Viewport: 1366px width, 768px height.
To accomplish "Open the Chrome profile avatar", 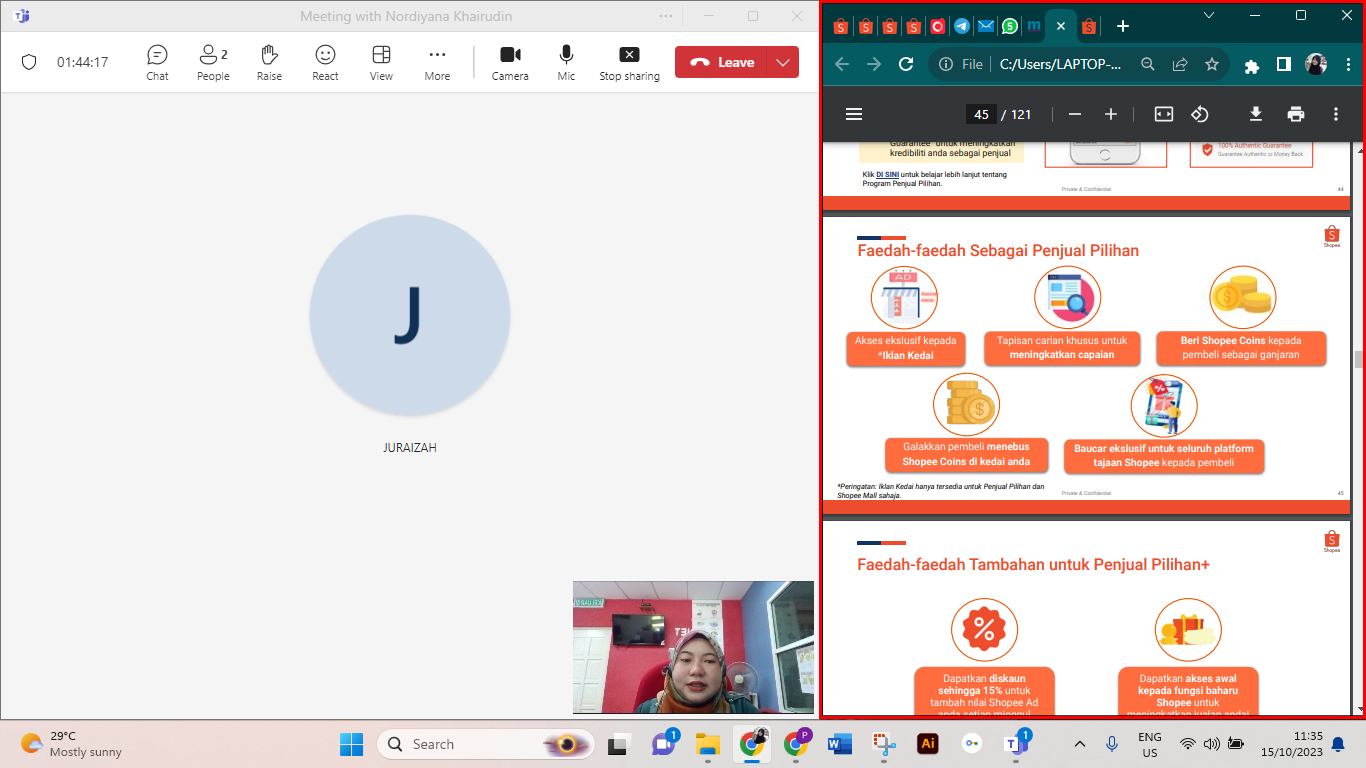I will click(x=1316, y=64).
